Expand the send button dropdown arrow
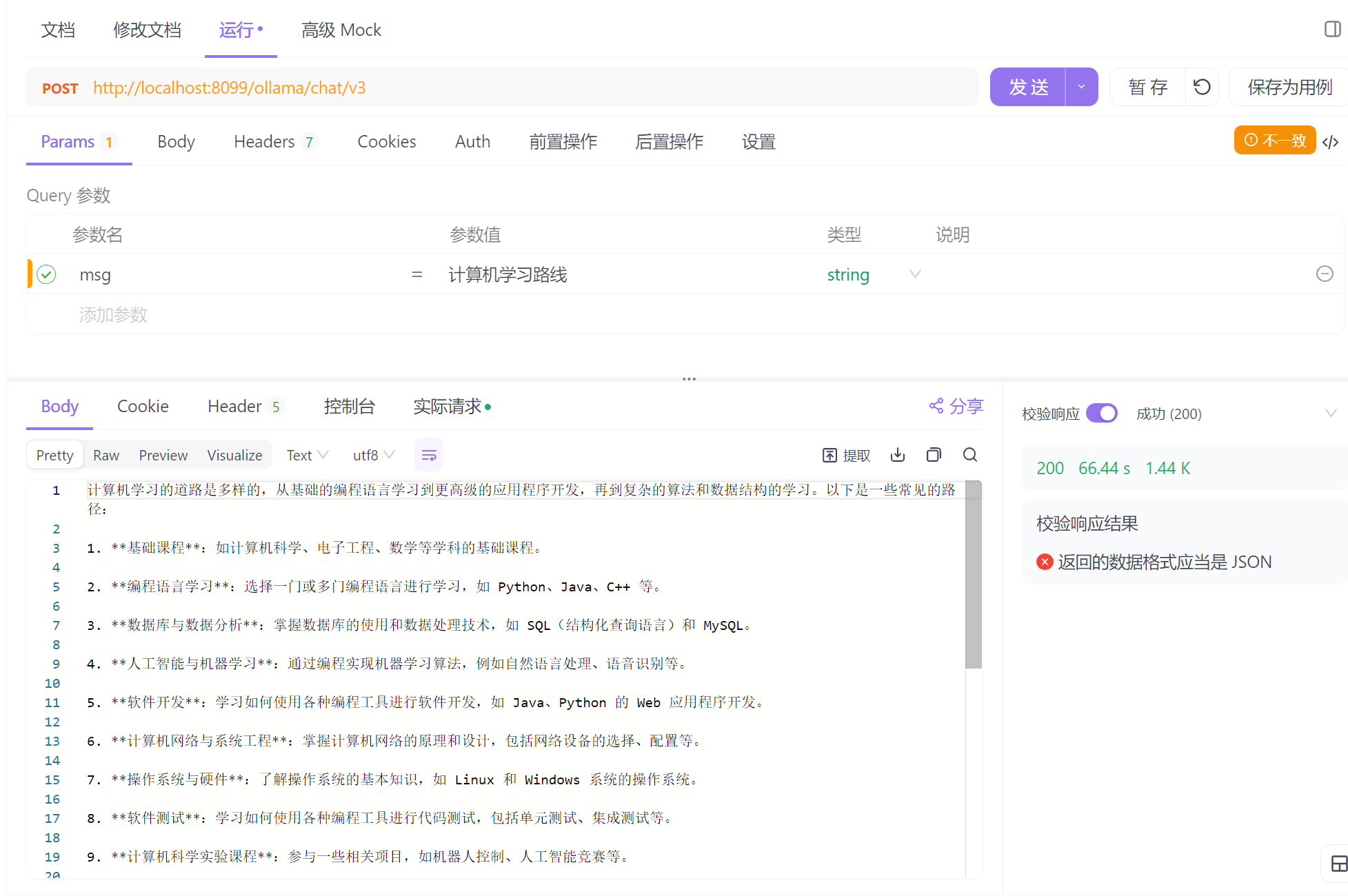The height and width of the screenshot is (896, 1348). [1081, 87]
